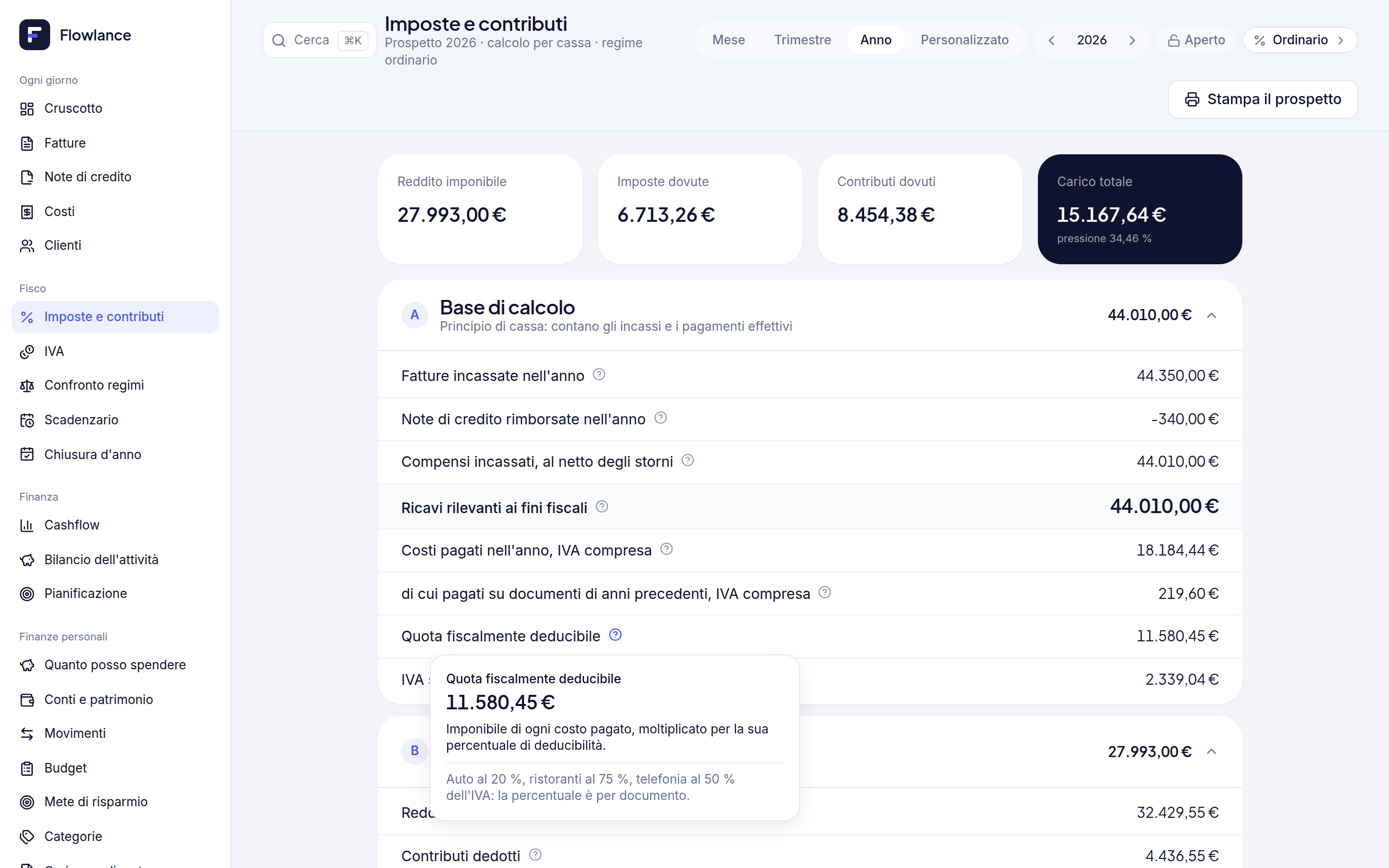
Task: Open Cashflow chart icon
Action: point(27,525)
